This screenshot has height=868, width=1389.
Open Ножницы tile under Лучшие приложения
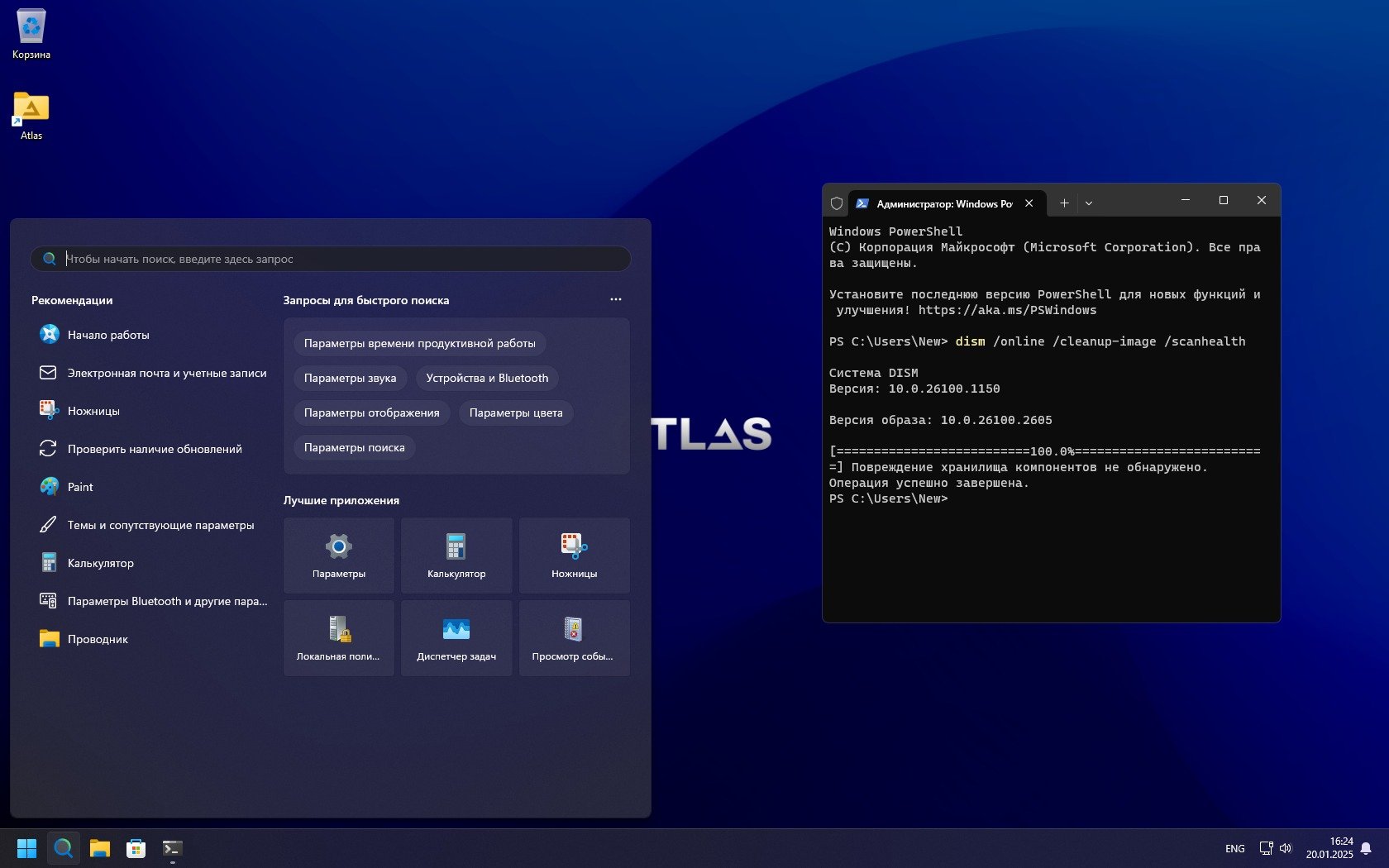(x=574, y=555)
